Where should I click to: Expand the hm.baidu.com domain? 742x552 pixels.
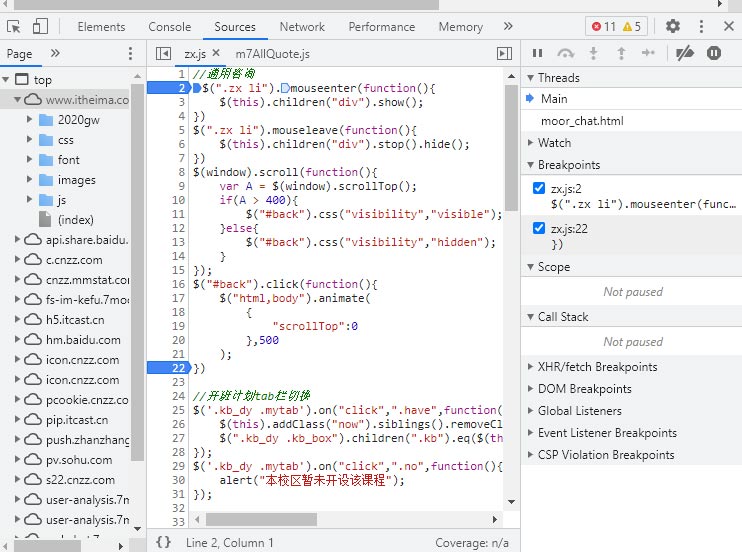click(18, 339)
